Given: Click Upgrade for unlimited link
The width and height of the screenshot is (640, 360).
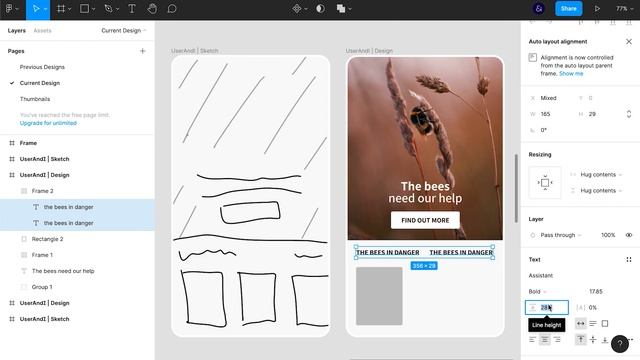Looking at the screenshot, I should point(48,123).
